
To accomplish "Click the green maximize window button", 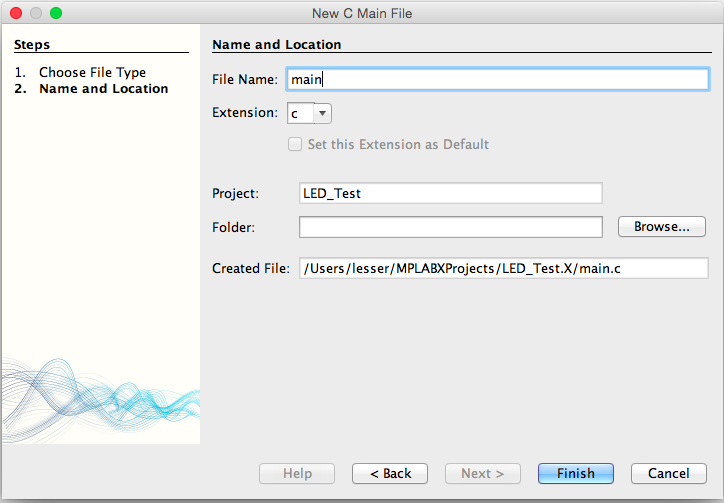I will click(x=56, y=13).
